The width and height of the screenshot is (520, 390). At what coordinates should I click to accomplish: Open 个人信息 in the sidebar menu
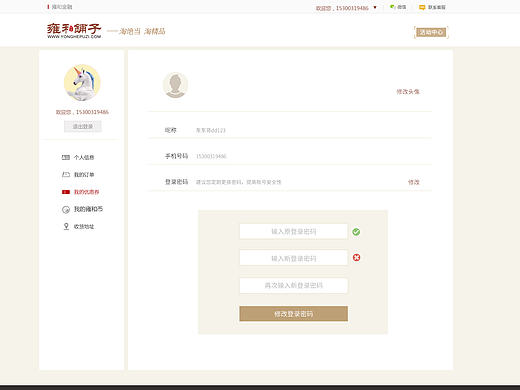click(x=78, y=157)
